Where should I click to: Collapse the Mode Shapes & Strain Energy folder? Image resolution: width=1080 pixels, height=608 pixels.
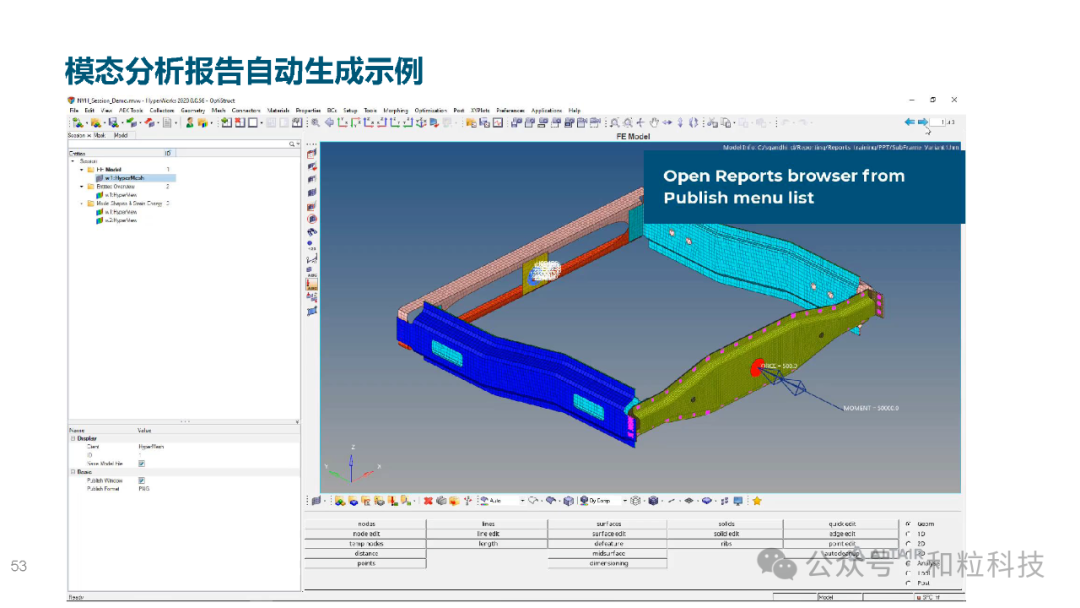[x=82, y=203]
